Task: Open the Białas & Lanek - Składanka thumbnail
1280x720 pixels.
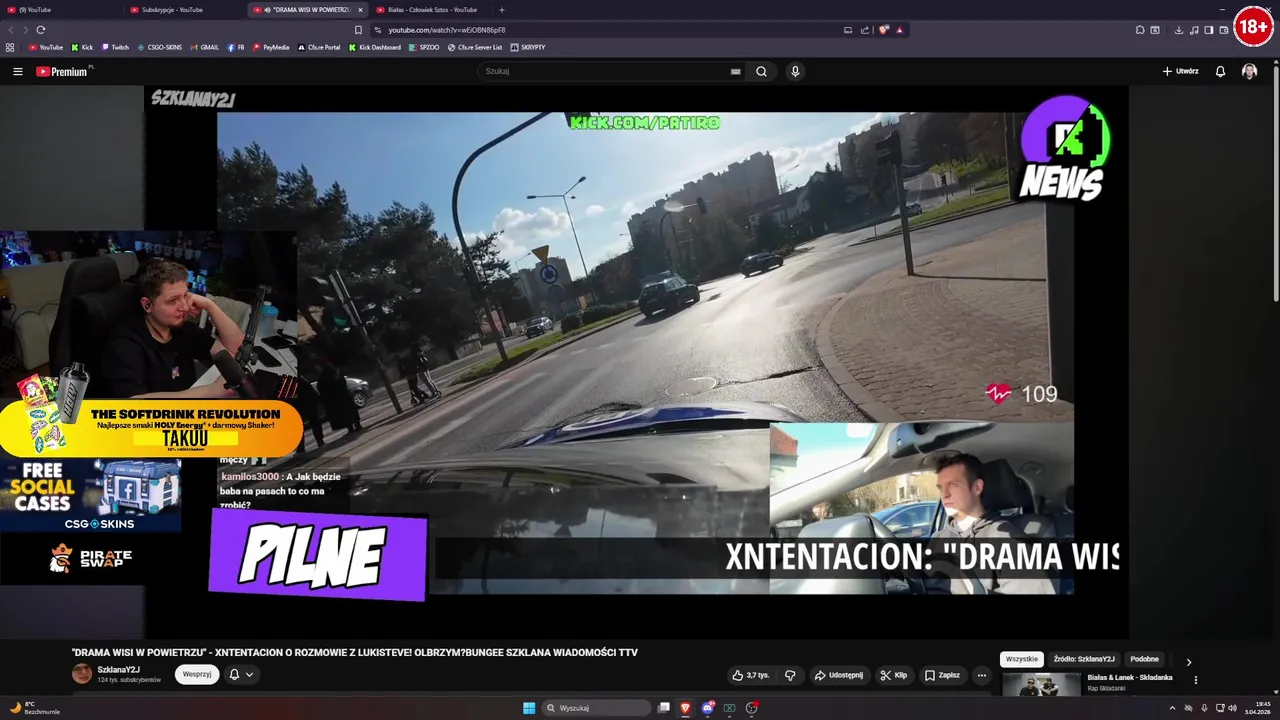Action: [x=1041, y=685]
